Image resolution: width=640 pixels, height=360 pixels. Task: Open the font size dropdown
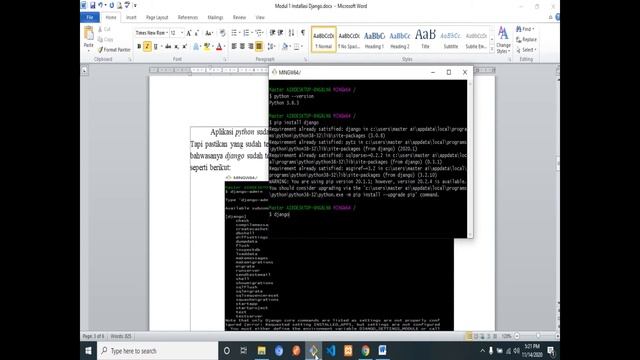[182, 33]
